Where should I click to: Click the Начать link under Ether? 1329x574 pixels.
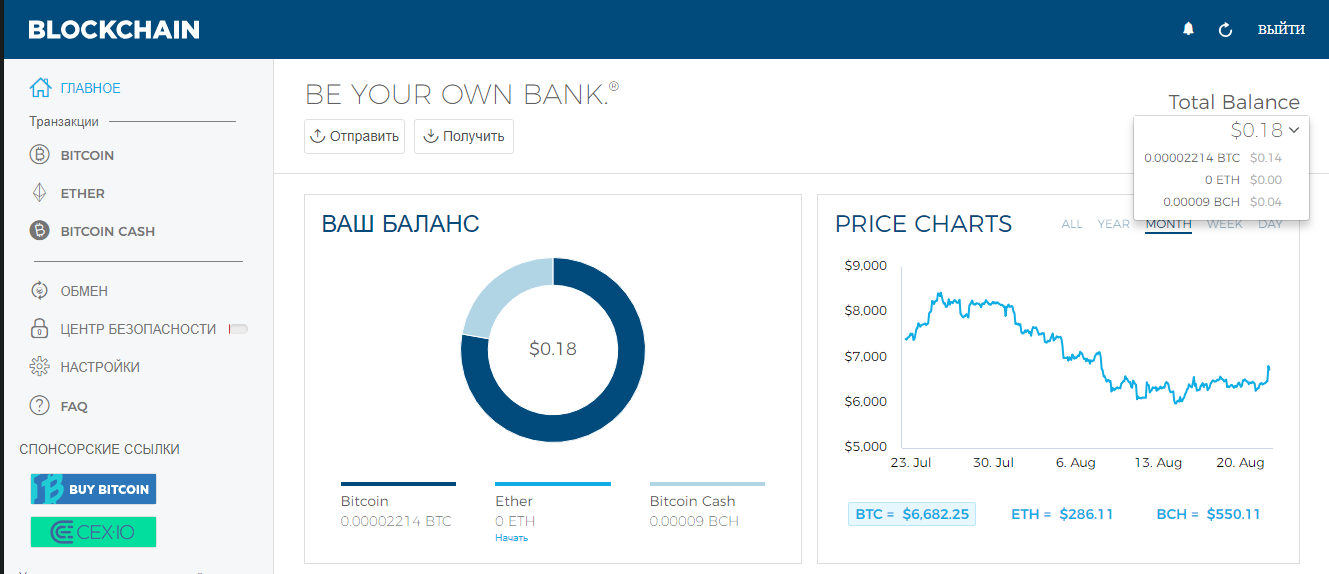pyautogui.click(x=511, y=538)
